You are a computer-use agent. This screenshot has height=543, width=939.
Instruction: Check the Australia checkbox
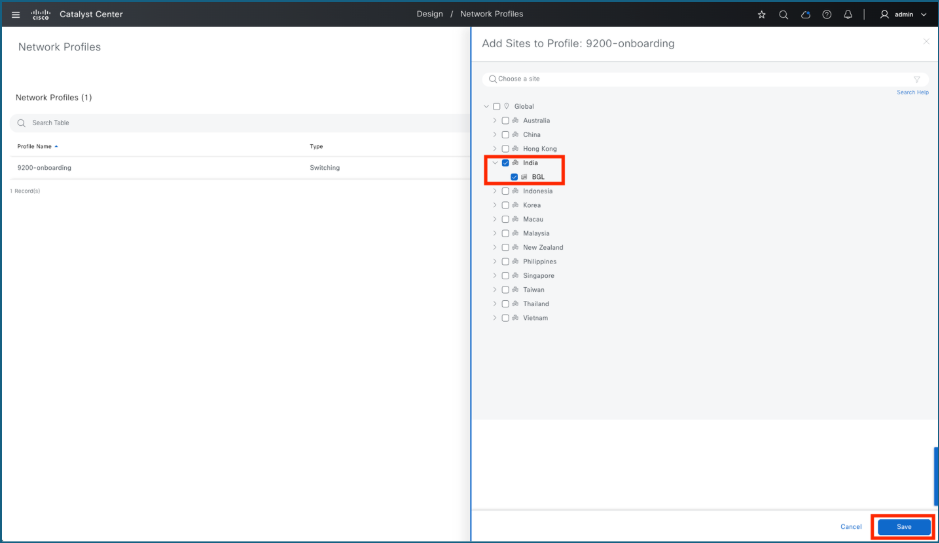pyautogui.click(x=505, y=120)
